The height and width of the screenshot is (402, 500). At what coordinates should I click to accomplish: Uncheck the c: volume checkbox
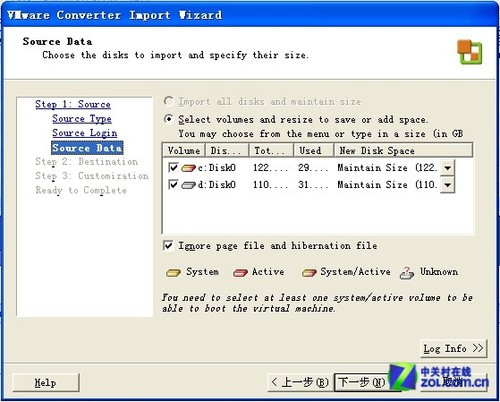[173, 167]
